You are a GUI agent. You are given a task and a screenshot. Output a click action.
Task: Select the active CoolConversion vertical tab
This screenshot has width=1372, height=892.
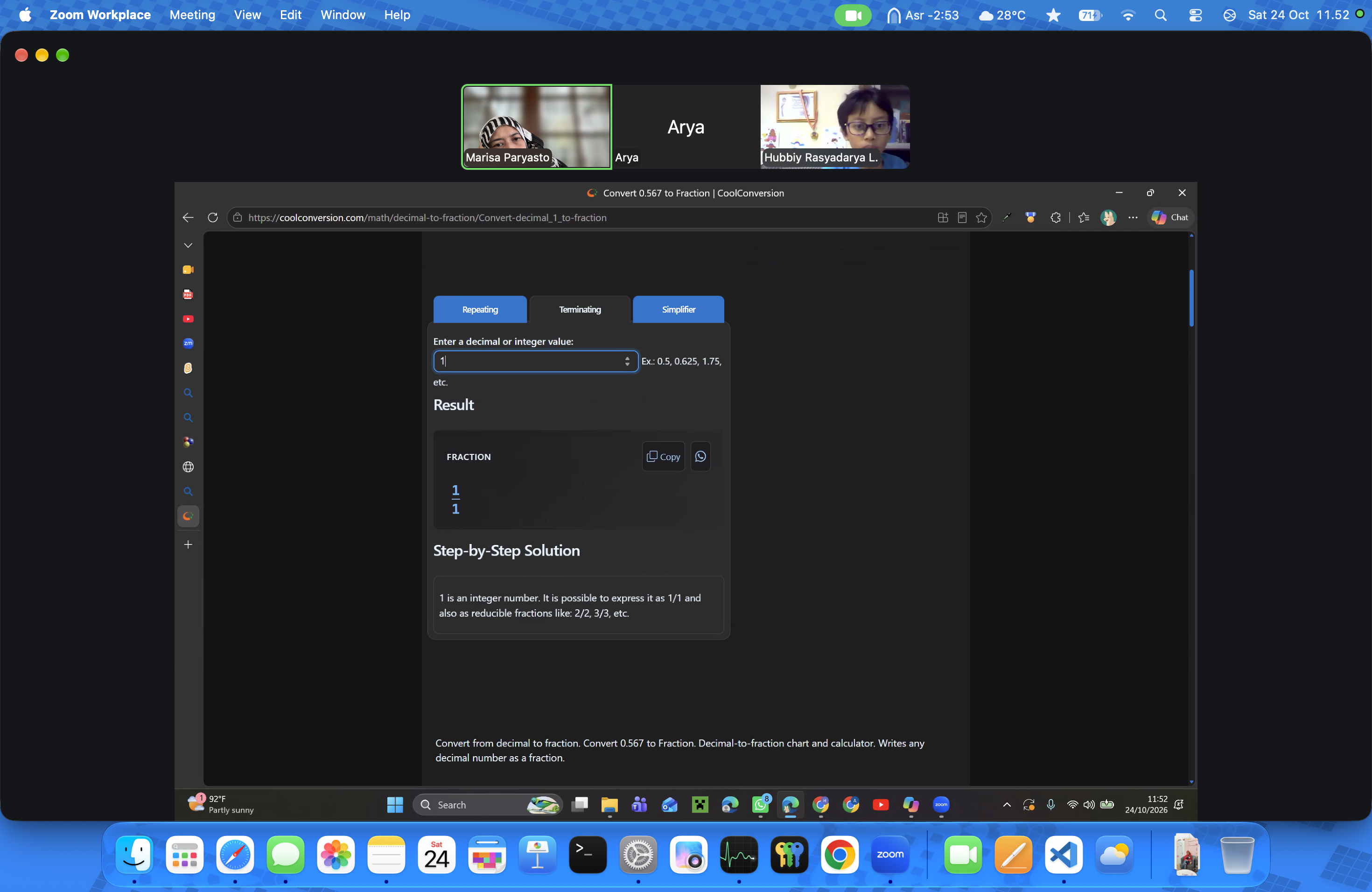(x=188, y=516)
